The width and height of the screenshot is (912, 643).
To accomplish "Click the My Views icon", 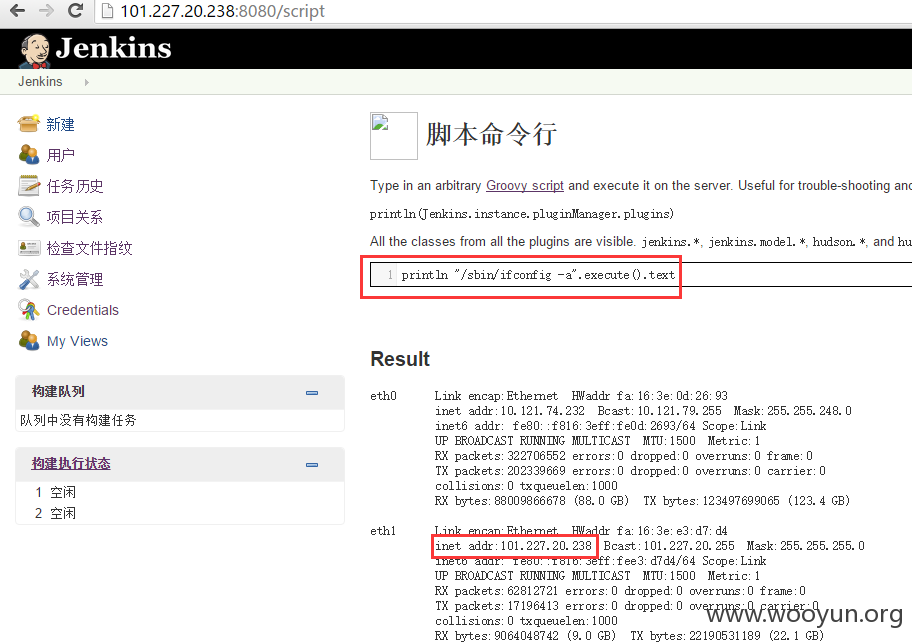I will [28, 341].
